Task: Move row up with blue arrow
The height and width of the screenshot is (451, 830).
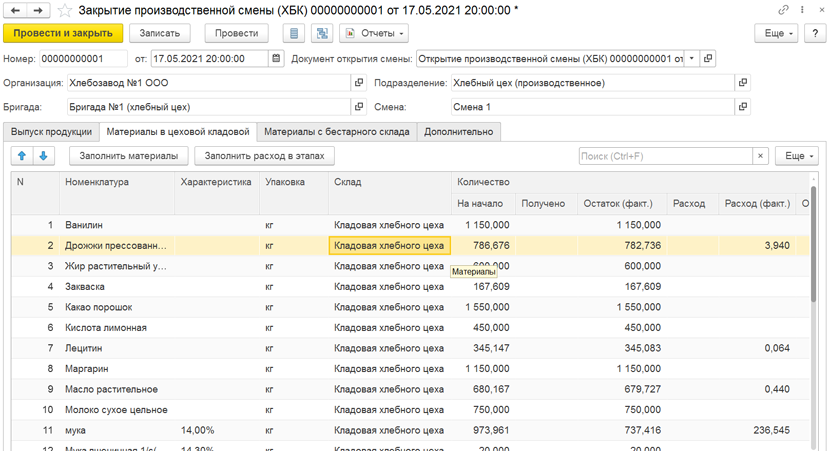Action: pos(22,156)
